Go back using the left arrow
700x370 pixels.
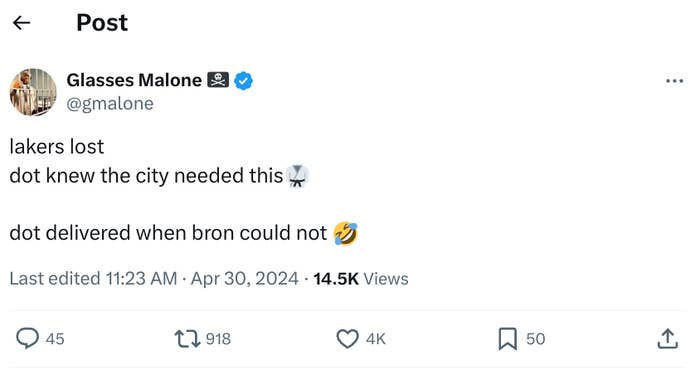[21, 23]
